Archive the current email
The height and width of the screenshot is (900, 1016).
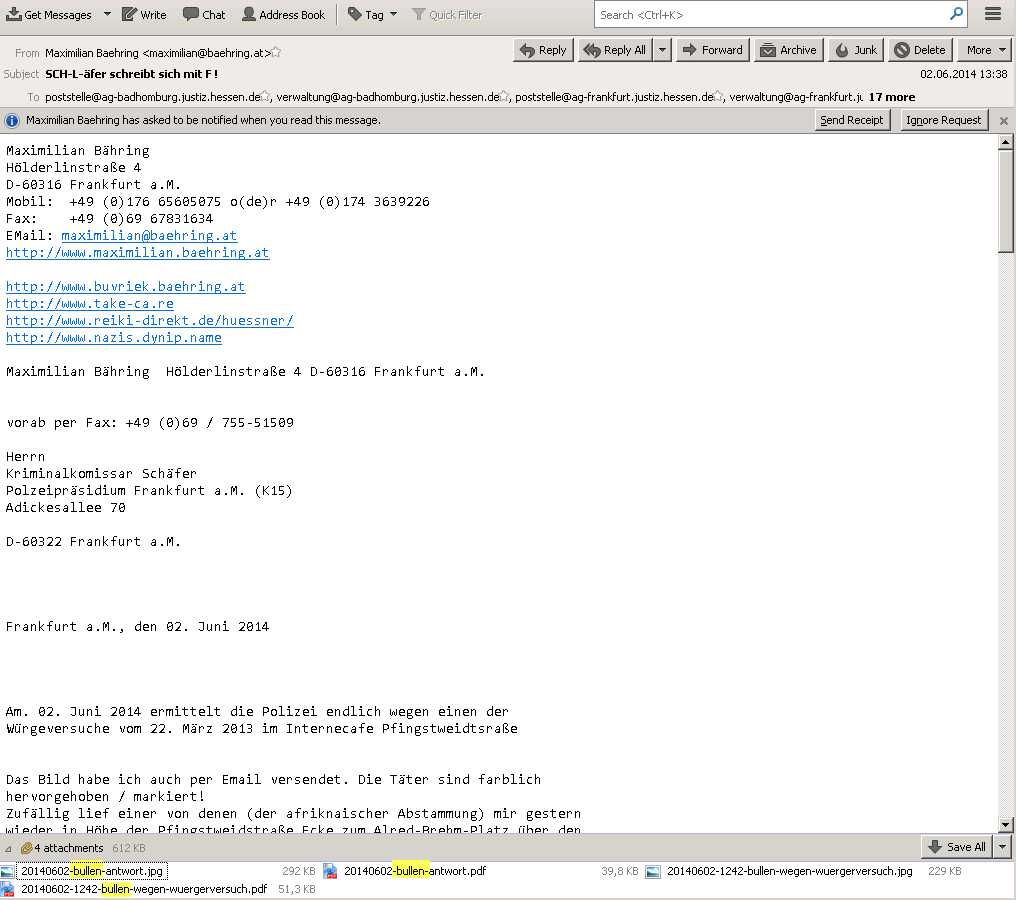pos(788,50)
